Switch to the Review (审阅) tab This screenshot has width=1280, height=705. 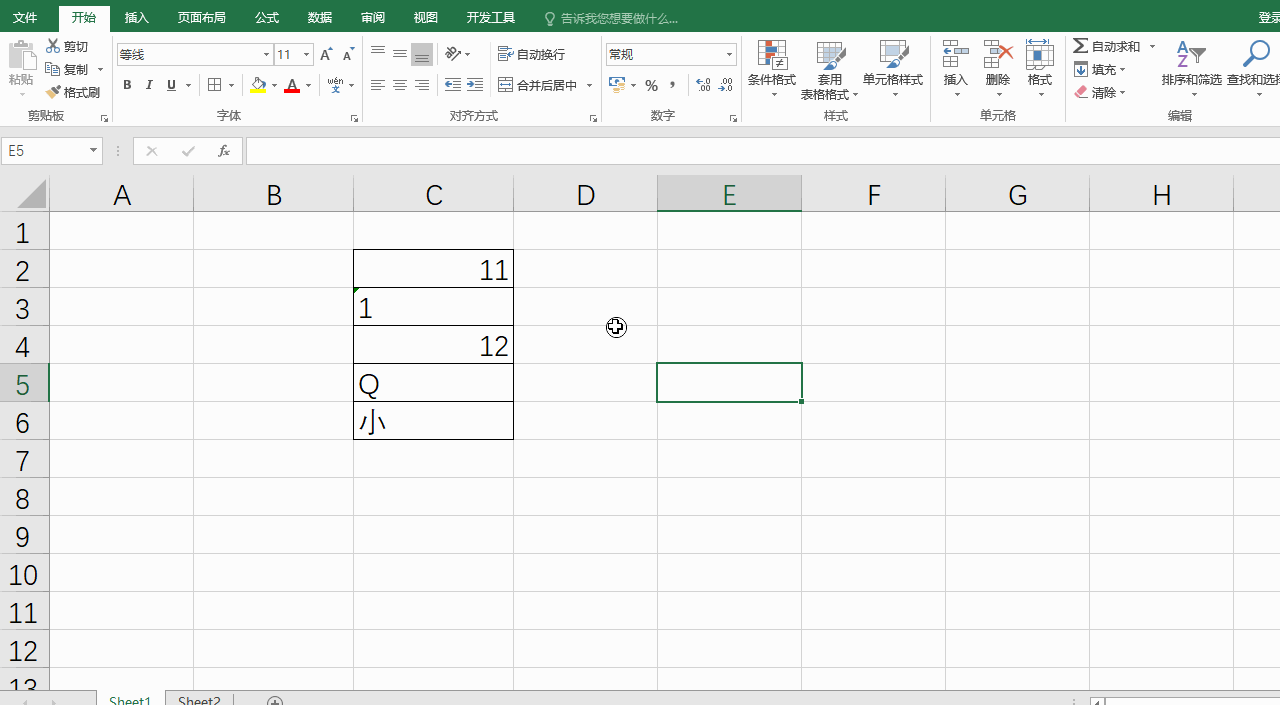[373, 18]
